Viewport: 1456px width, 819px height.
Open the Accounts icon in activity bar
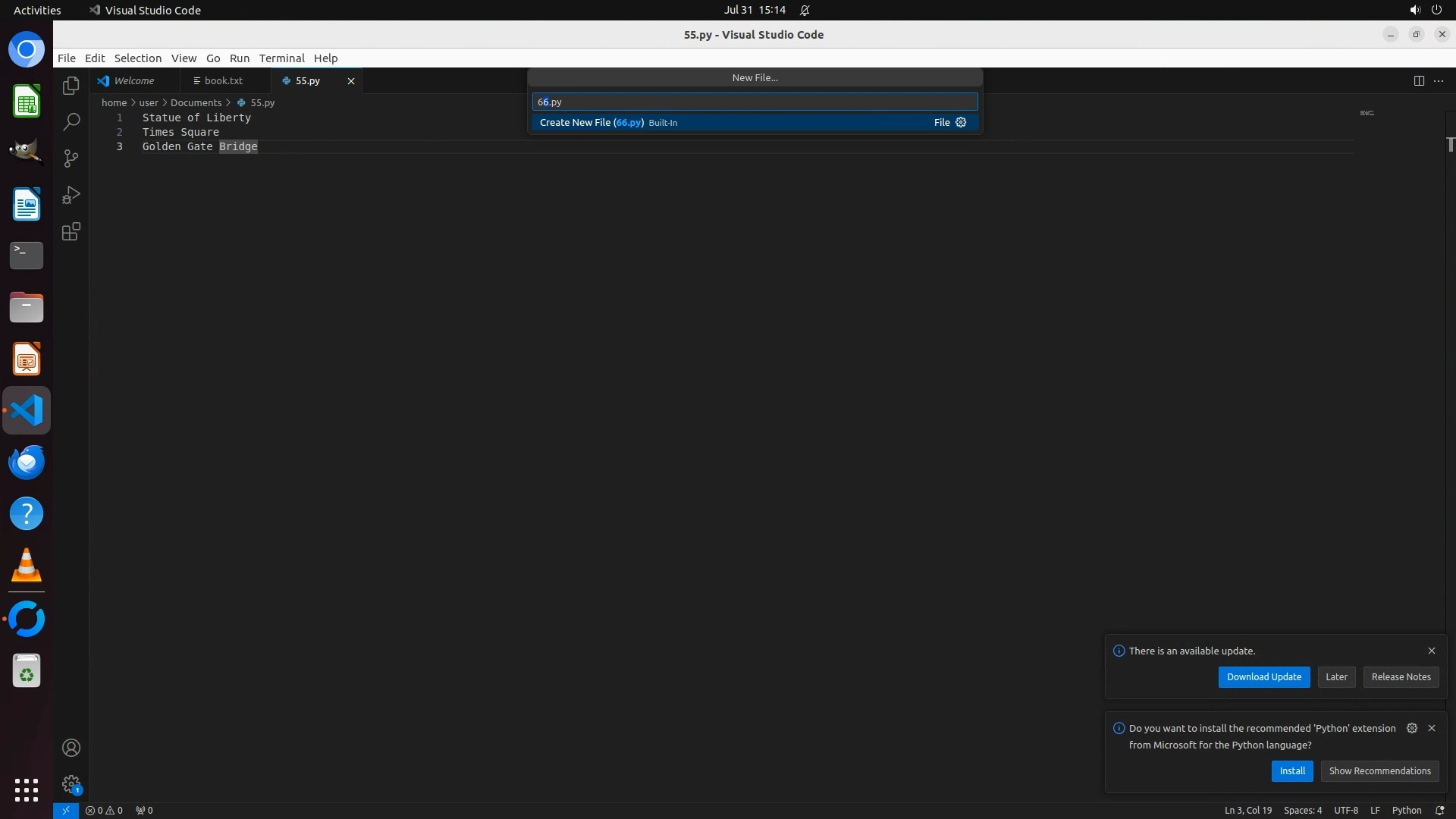point(71,748)
